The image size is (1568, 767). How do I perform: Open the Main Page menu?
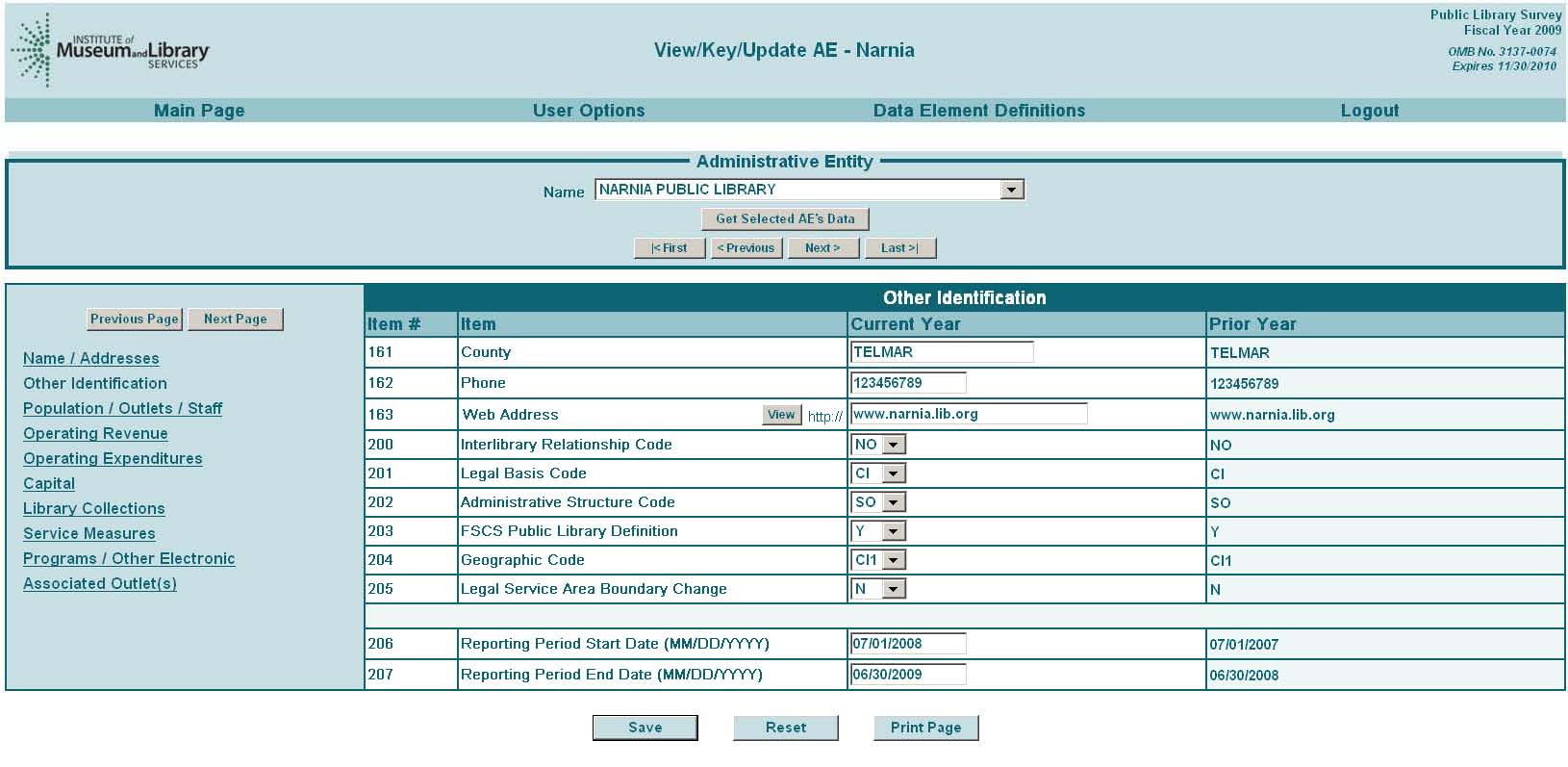tap(199, 111)
